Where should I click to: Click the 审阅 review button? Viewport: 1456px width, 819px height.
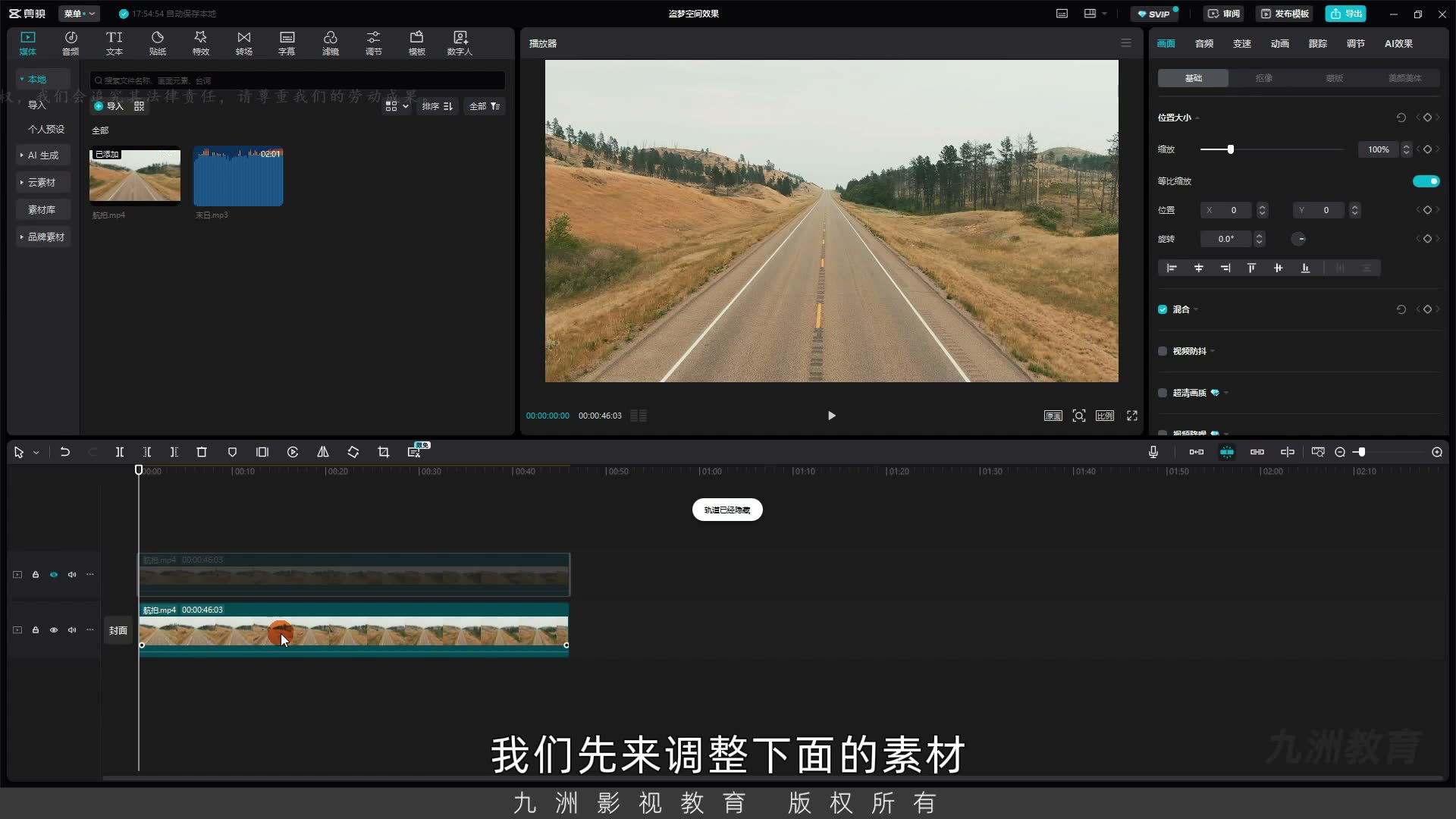click(1224, 14)
